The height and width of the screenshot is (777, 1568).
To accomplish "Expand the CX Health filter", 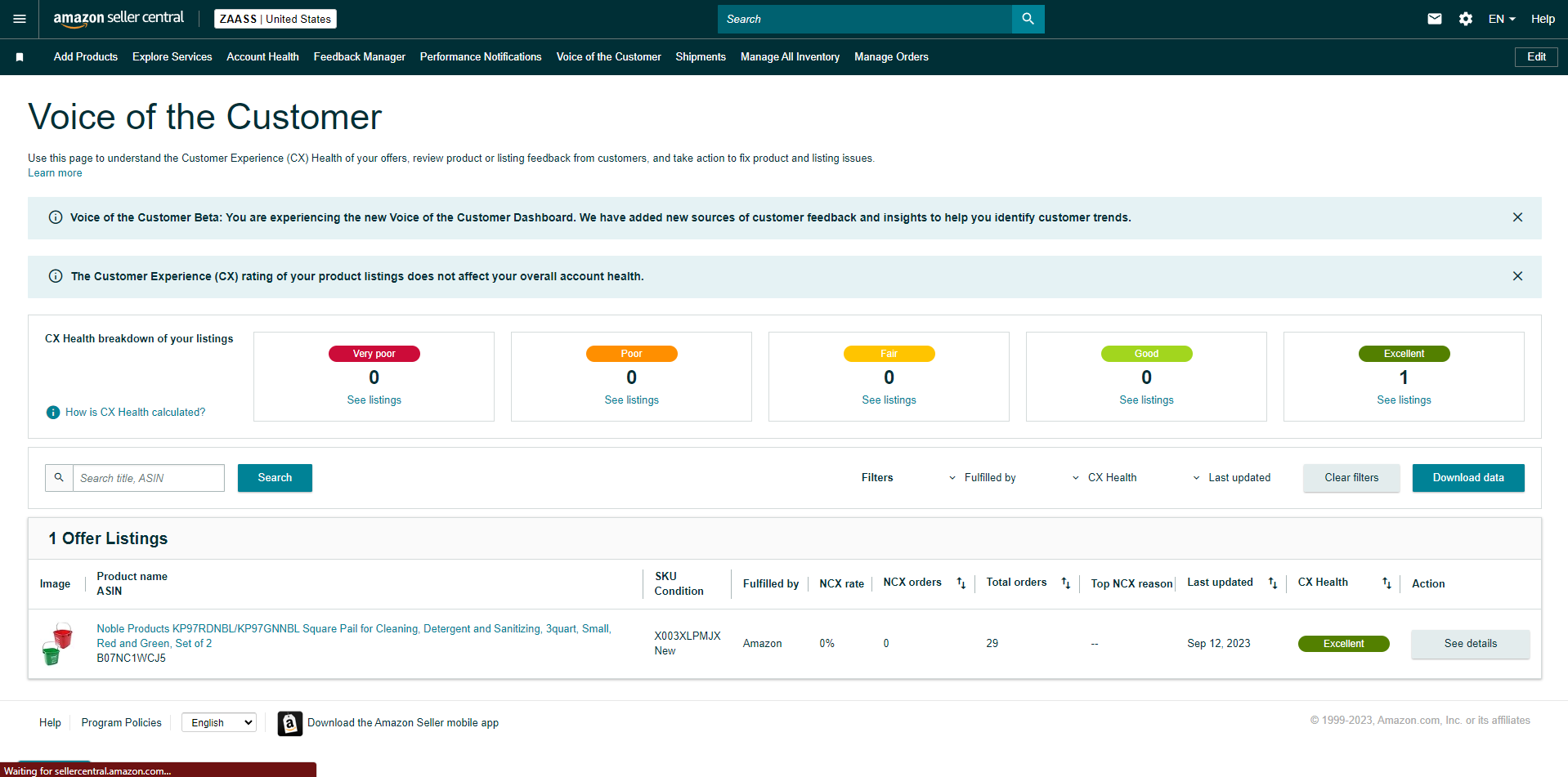I will pyautogui.click(x=1104, y=478).
